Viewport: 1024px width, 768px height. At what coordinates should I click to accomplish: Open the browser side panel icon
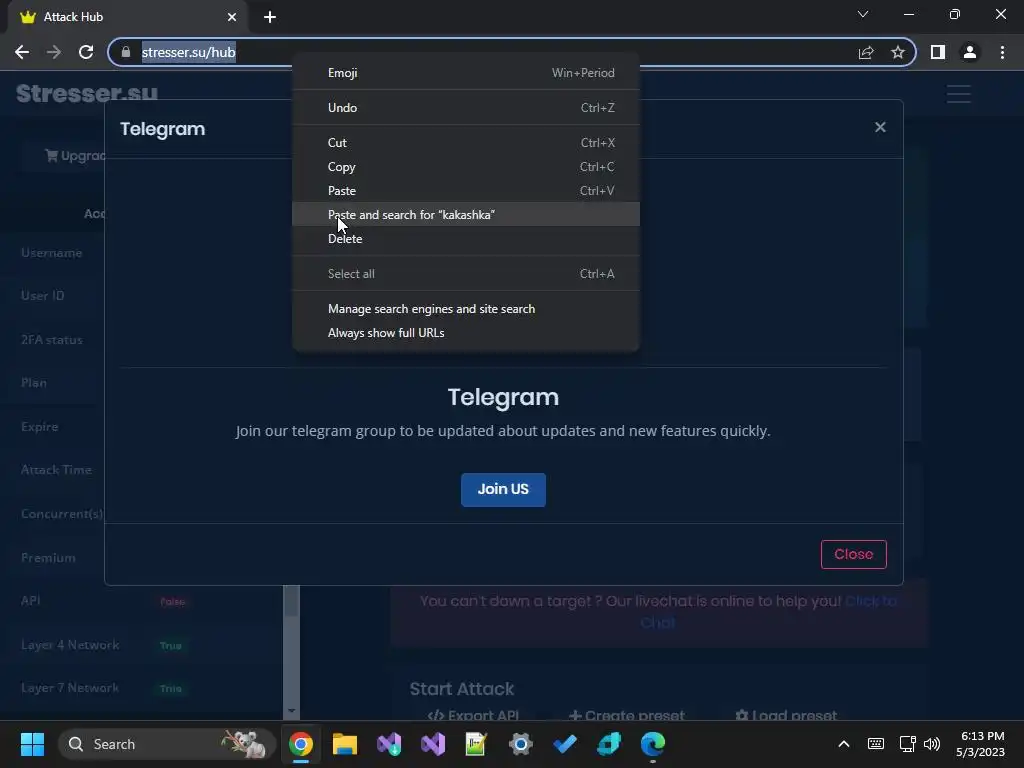tap(938, 52)
